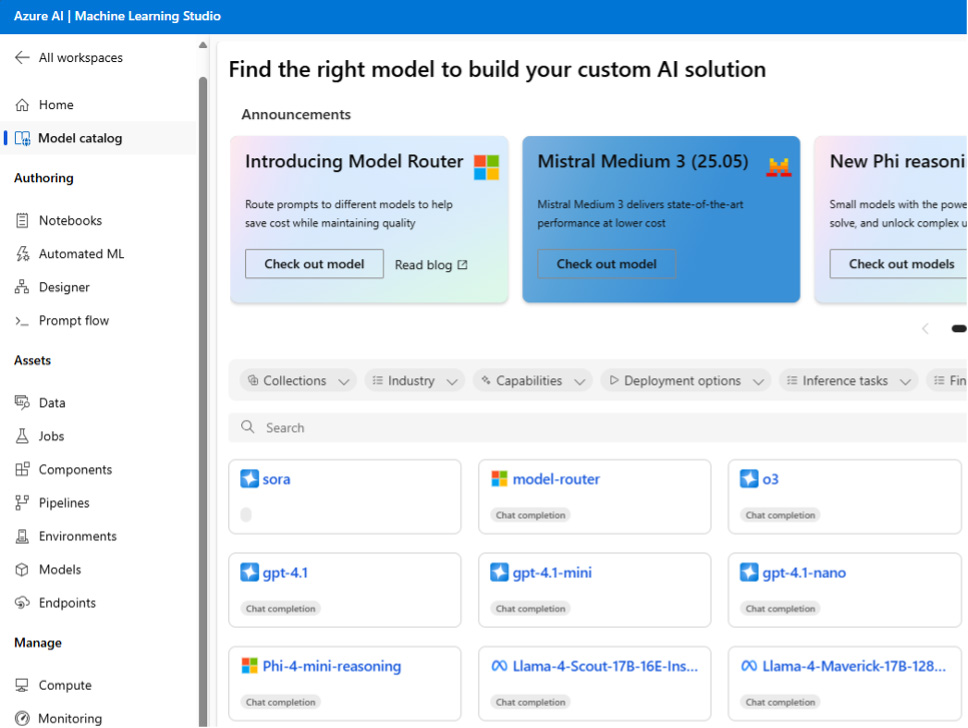Select Model catalog in the sidebar
968x728 pixels.
[x=80, y=138]
